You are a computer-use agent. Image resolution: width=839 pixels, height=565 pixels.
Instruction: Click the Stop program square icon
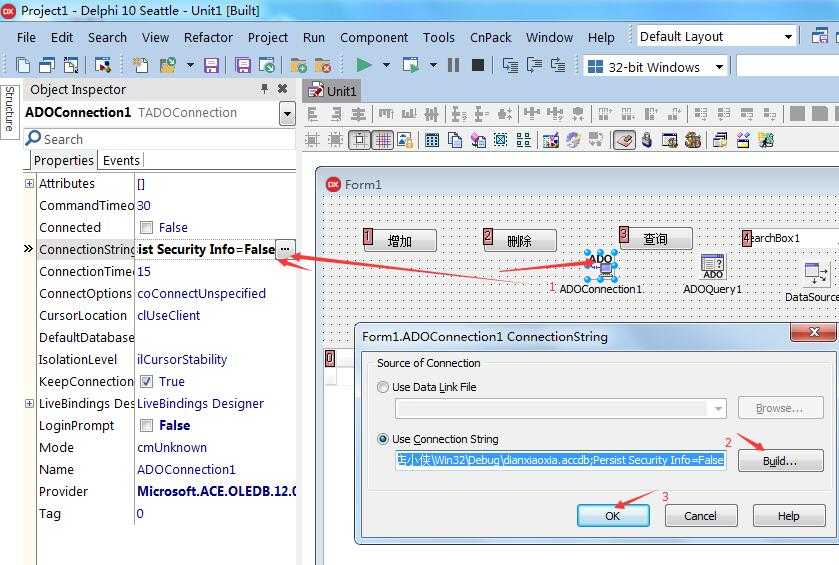pyautogui.click(x=478, y=65)
